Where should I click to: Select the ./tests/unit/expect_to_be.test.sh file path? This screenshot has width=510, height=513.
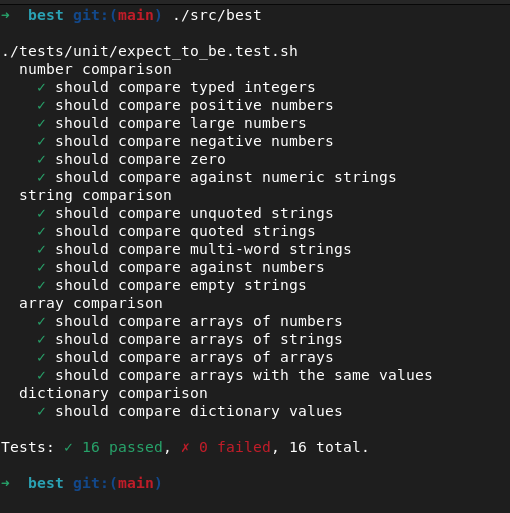tap(149, 51)
